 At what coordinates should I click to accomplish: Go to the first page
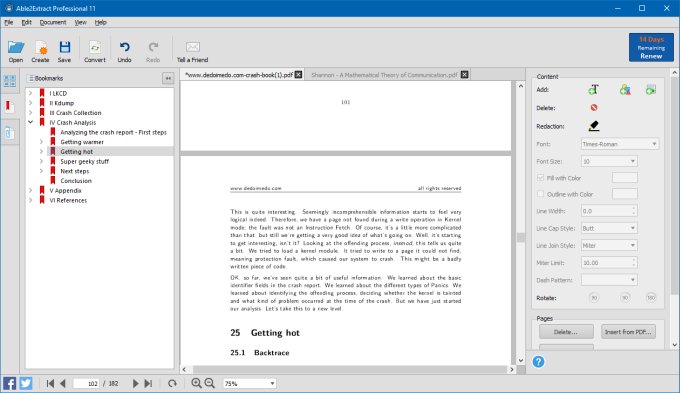[x=50, y=383]
